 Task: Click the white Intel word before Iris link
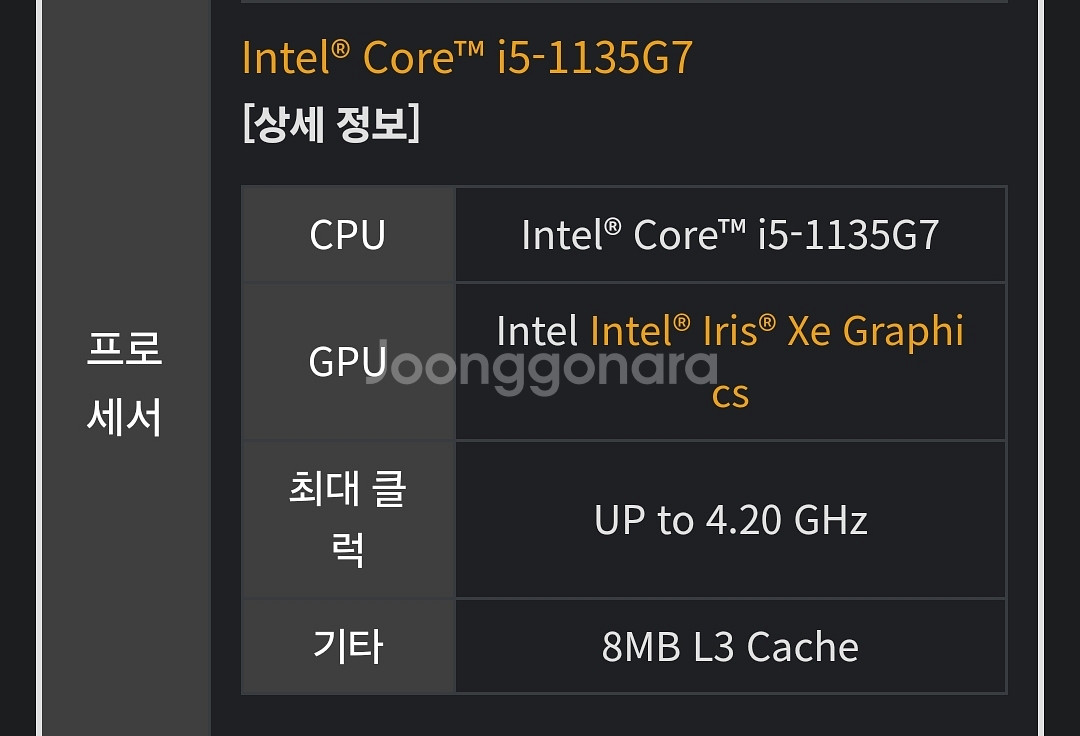(537, 331)
